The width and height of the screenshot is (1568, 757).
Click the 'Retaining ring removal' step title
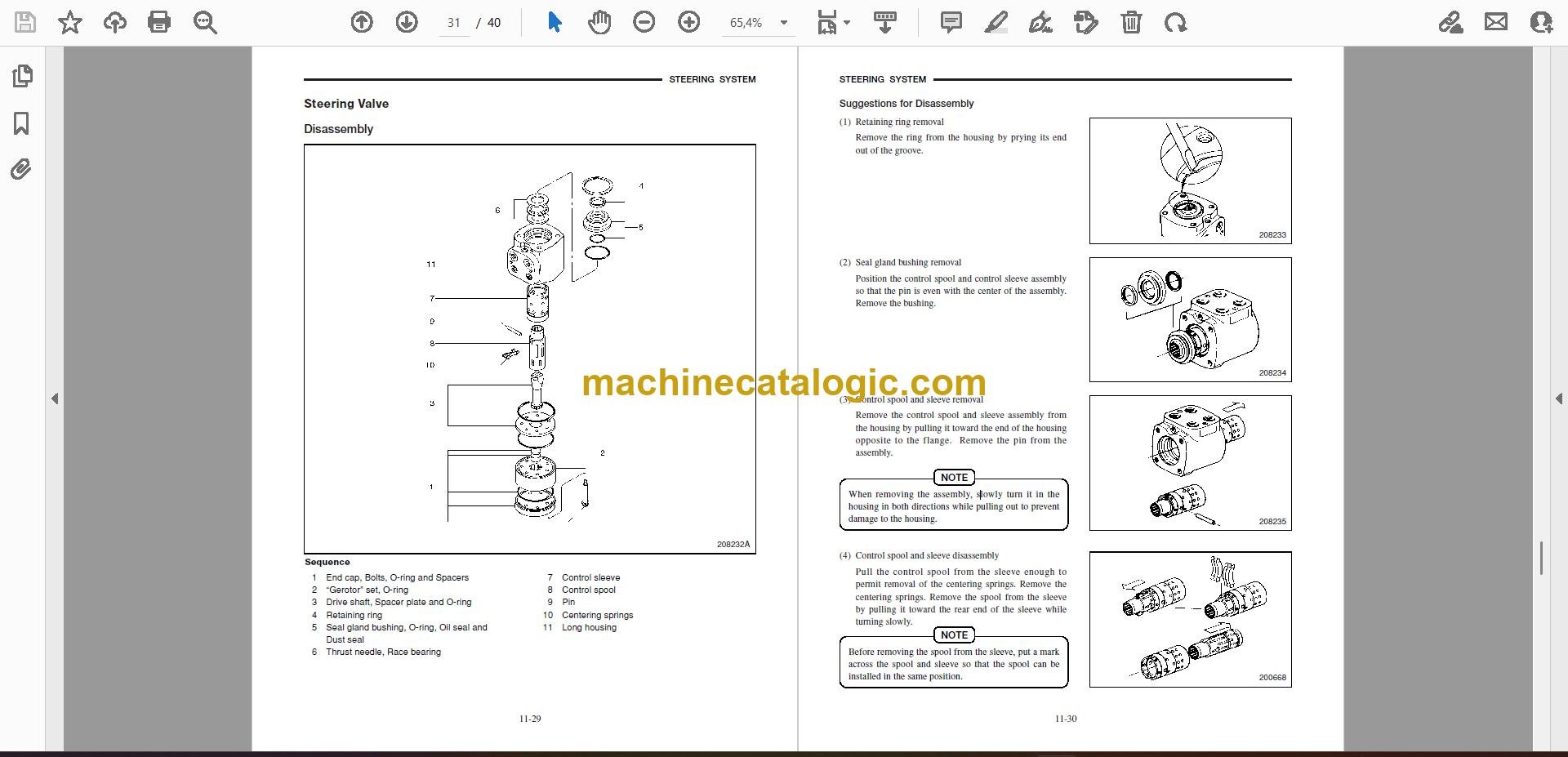pyautogui.click(x=899, y=122)
